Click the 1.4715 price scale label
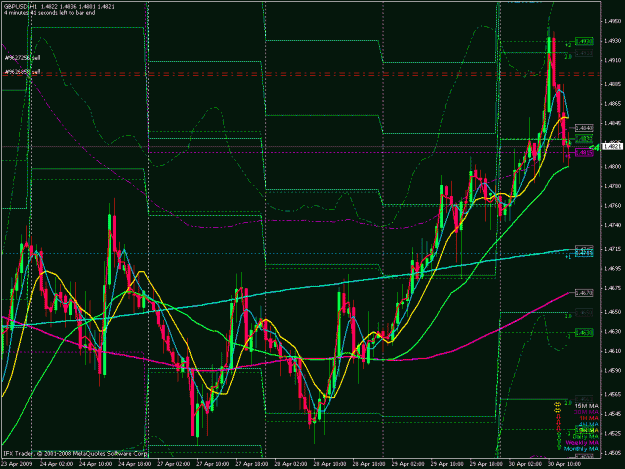 coord(612,249)
